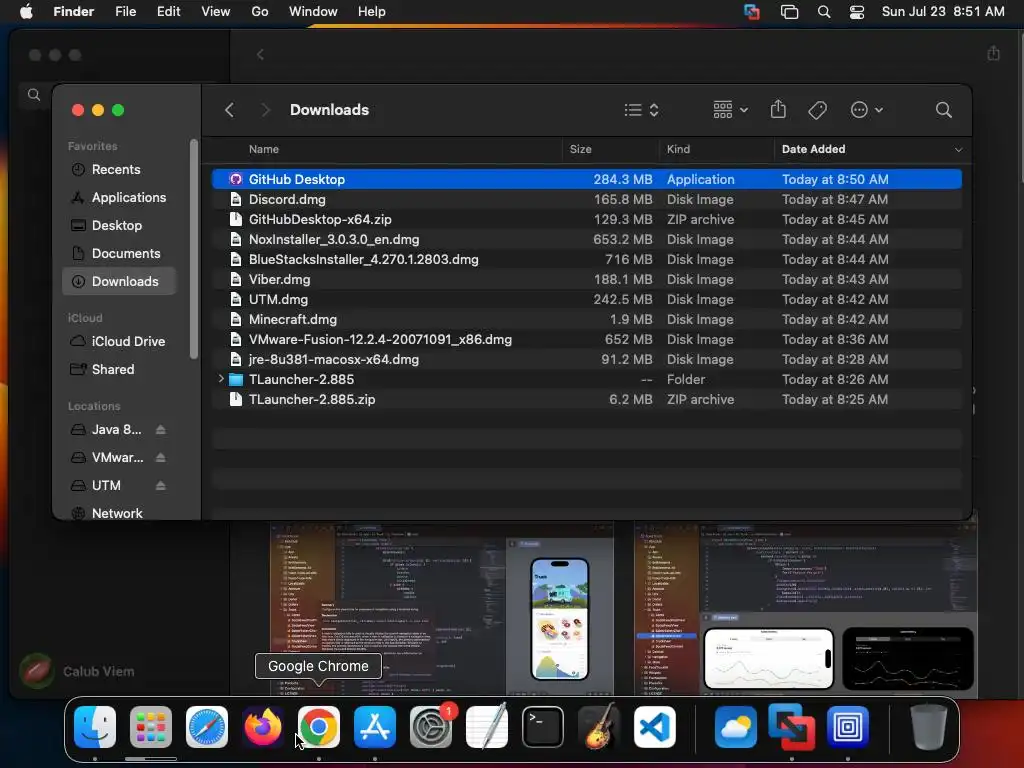Open the Edit menu
Screen dimensions: 1024x768
tap(168, 12)
